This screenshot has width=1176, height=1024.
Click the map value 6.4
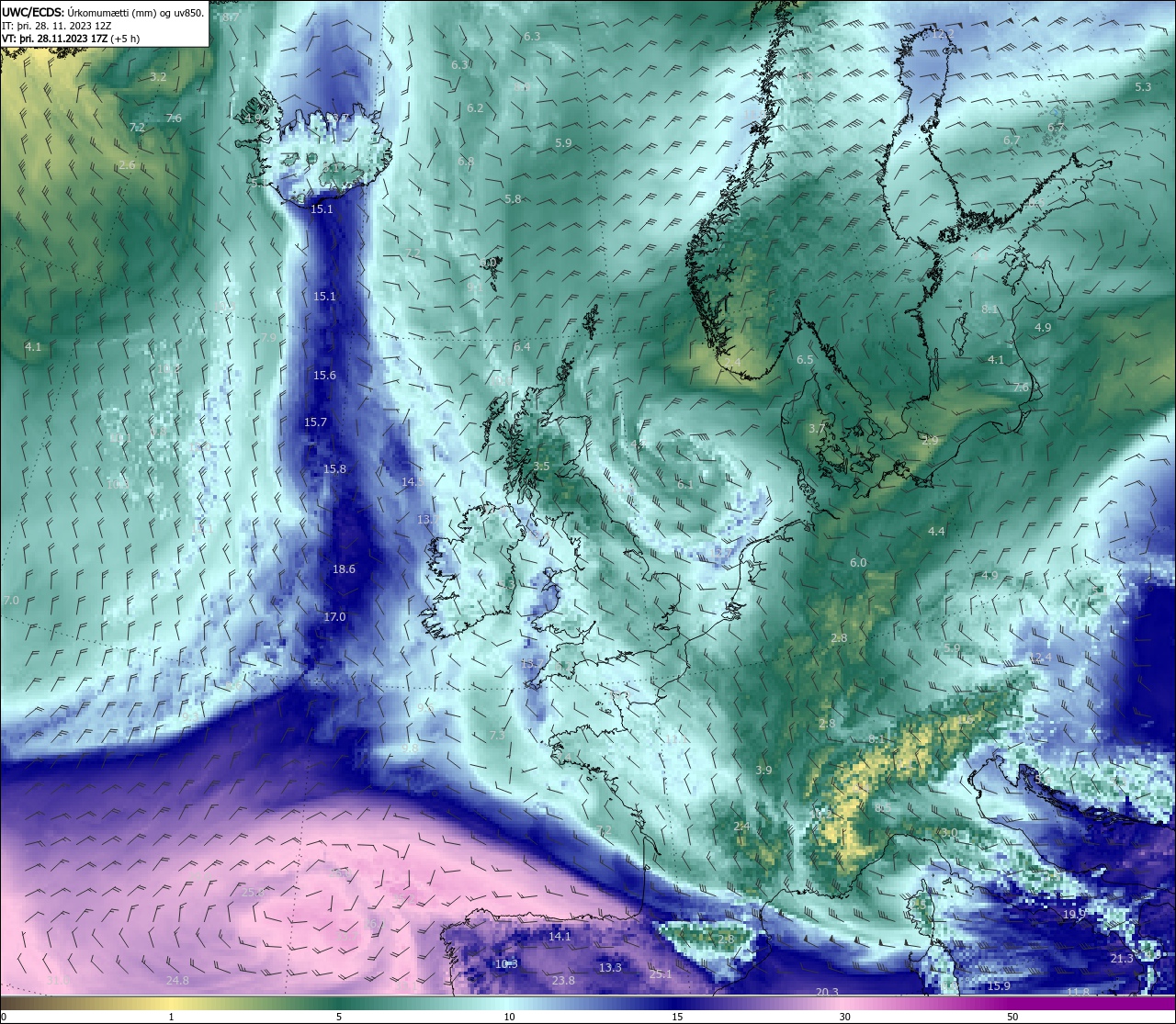[x=522, y=347]
